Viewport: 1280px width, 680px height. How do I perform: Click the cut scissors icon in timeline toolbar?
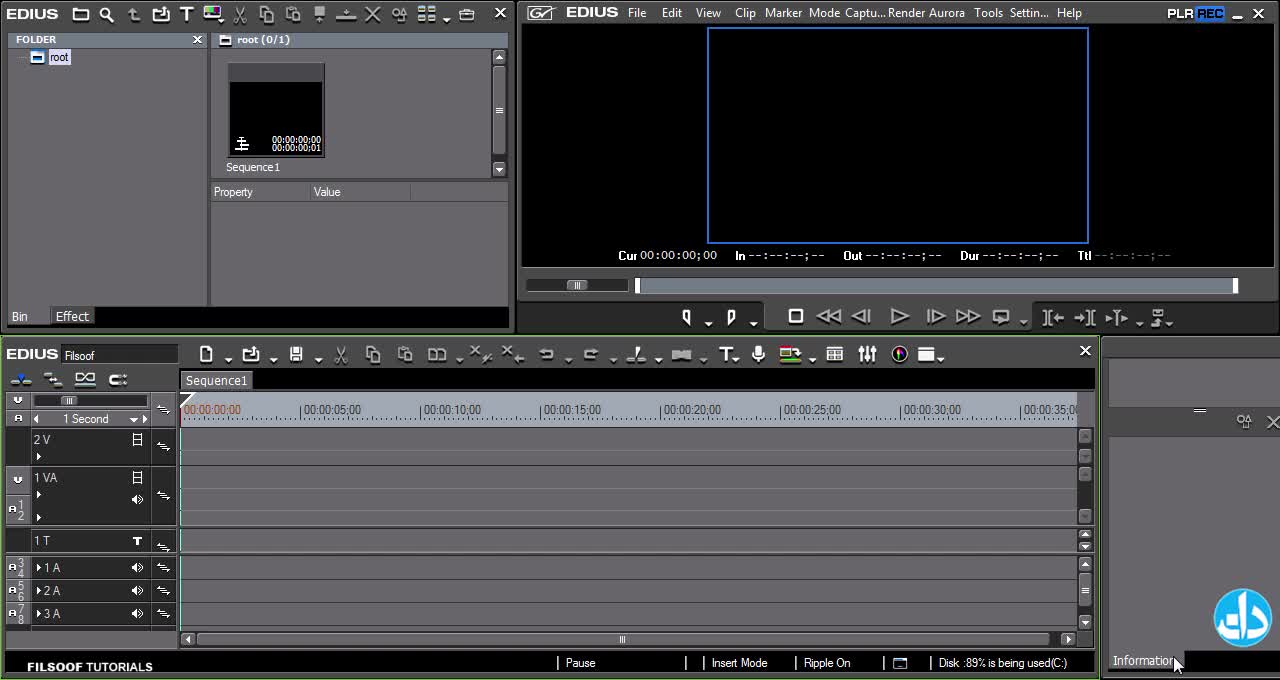[340, 354]
